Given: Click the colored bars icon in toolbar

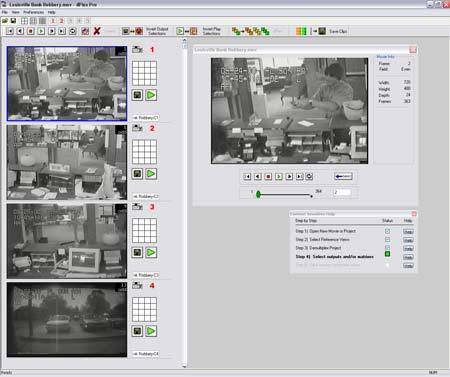Looking at the screenshot, I should click(x=301, y=31).
